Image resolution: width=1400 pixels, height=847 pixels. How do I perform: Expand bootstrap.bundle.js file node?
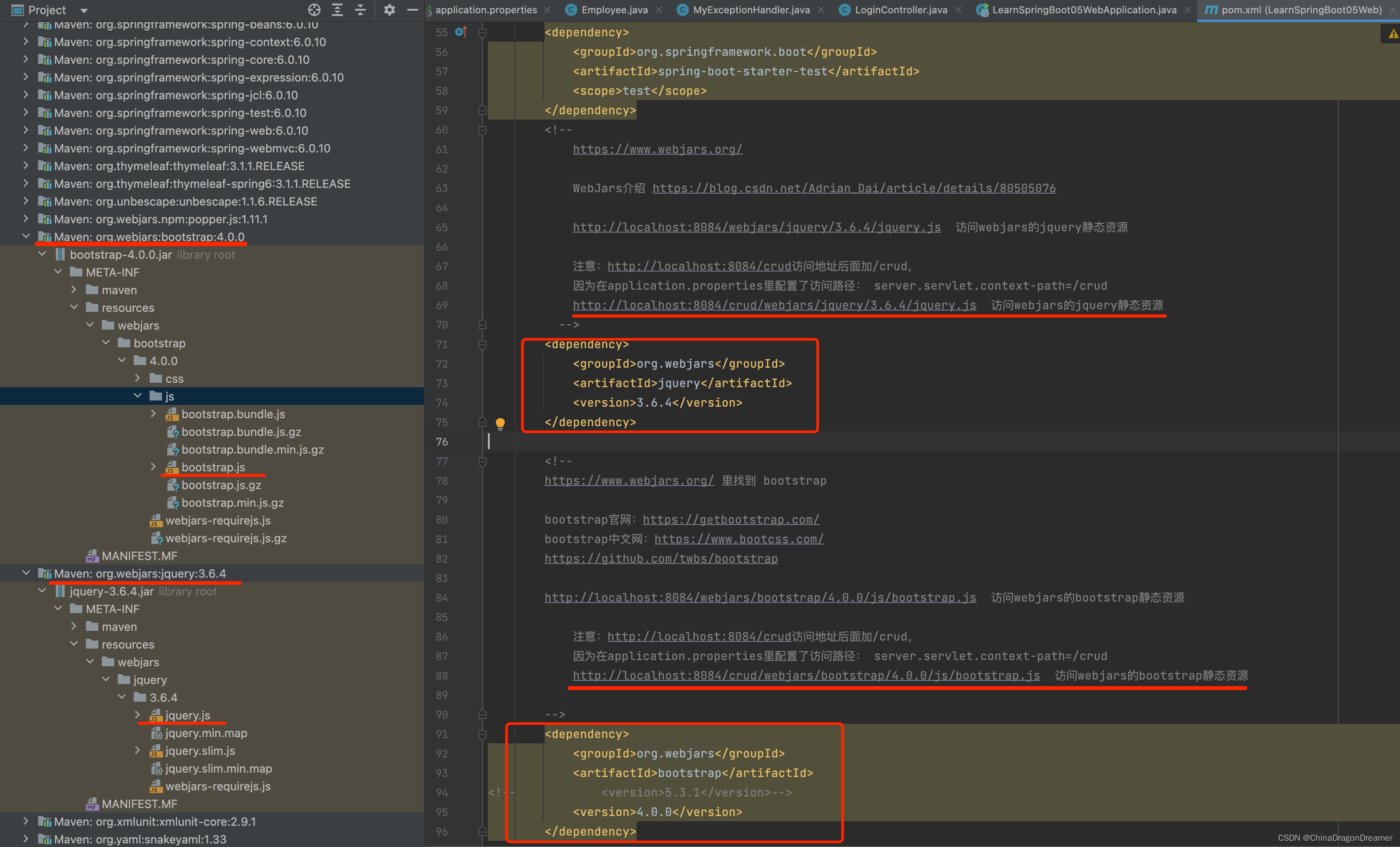point(153,413)
